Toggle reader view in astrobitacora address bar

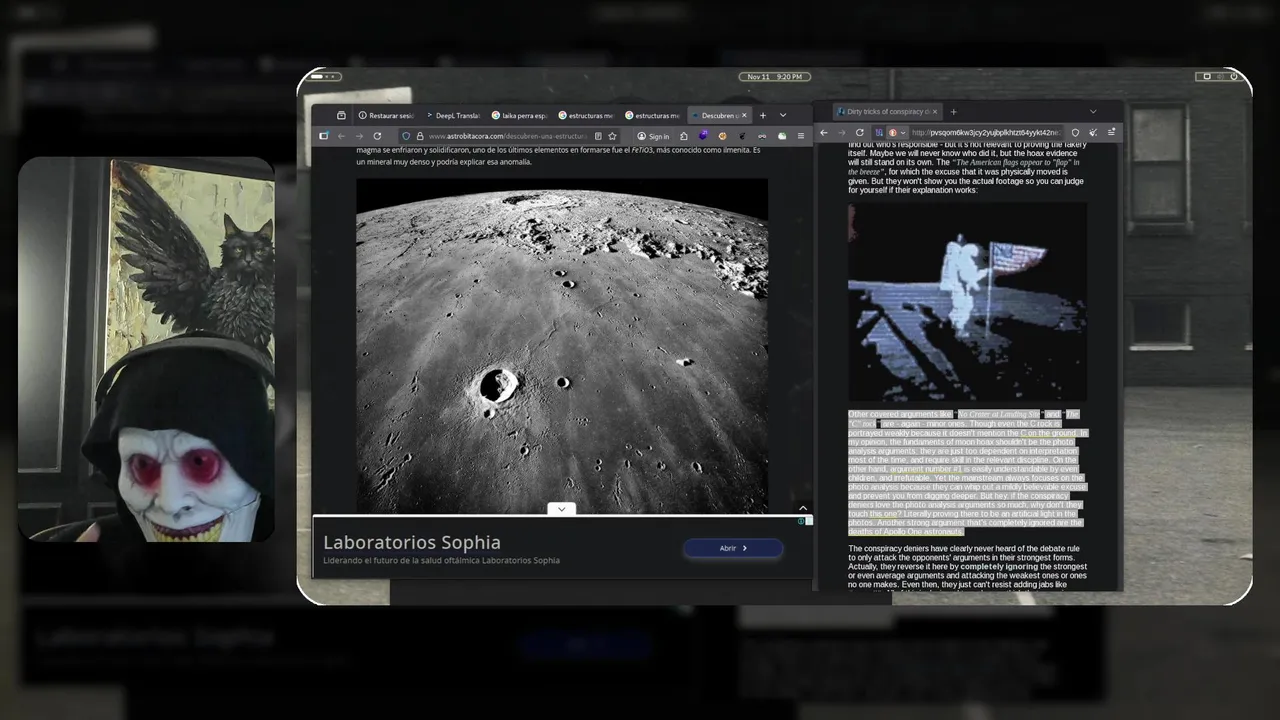(x=598, y=136)
